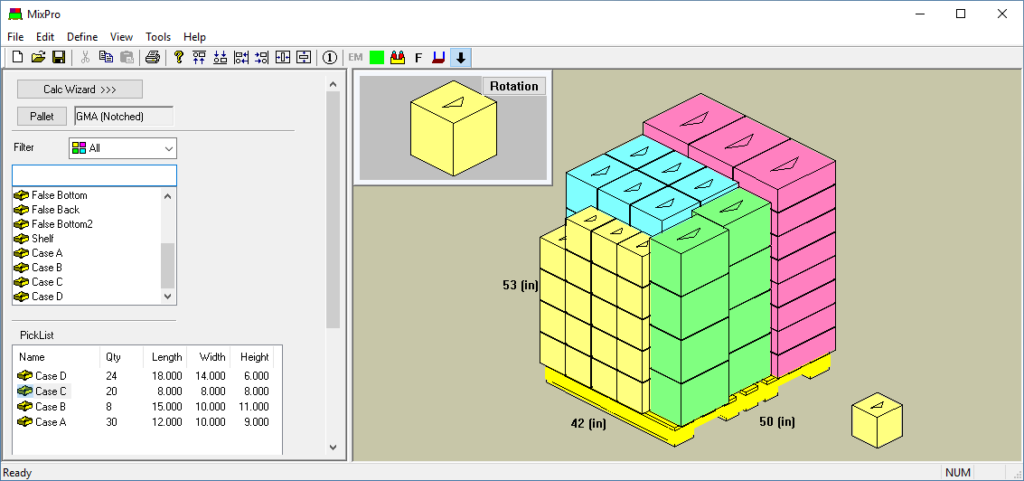Click the green color square in toolbar
Image resolution: width=1024 pixels, height=481 pixels.
377,57
